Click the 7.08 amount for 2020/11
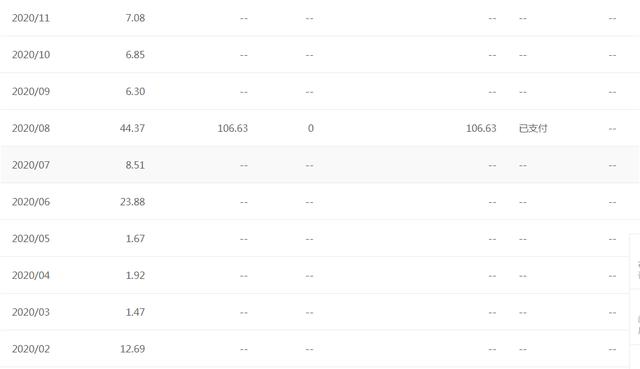Viewport: 640px width, 369px height. pyautogui.click(x=135, y=18)
